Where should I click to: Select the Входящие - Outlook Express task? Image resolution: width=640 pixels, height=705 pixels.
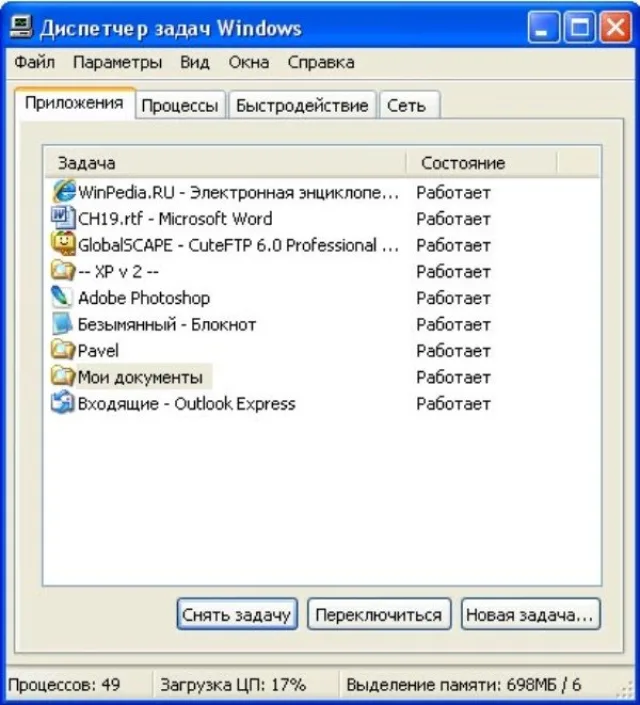point(187,403)
